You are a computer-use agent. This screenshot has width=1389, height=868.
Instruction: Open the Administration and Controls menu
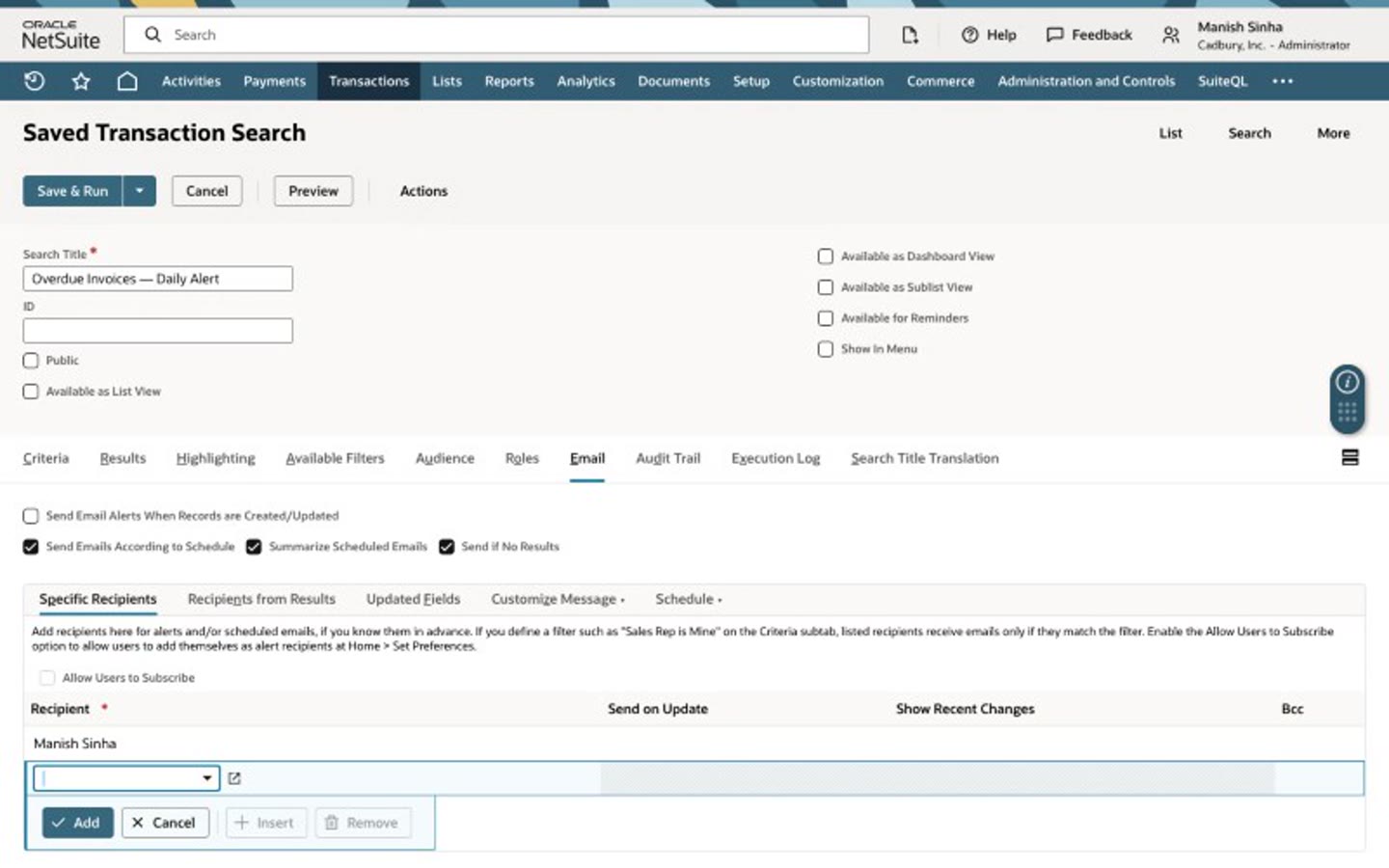click(x=1086, y=81)
